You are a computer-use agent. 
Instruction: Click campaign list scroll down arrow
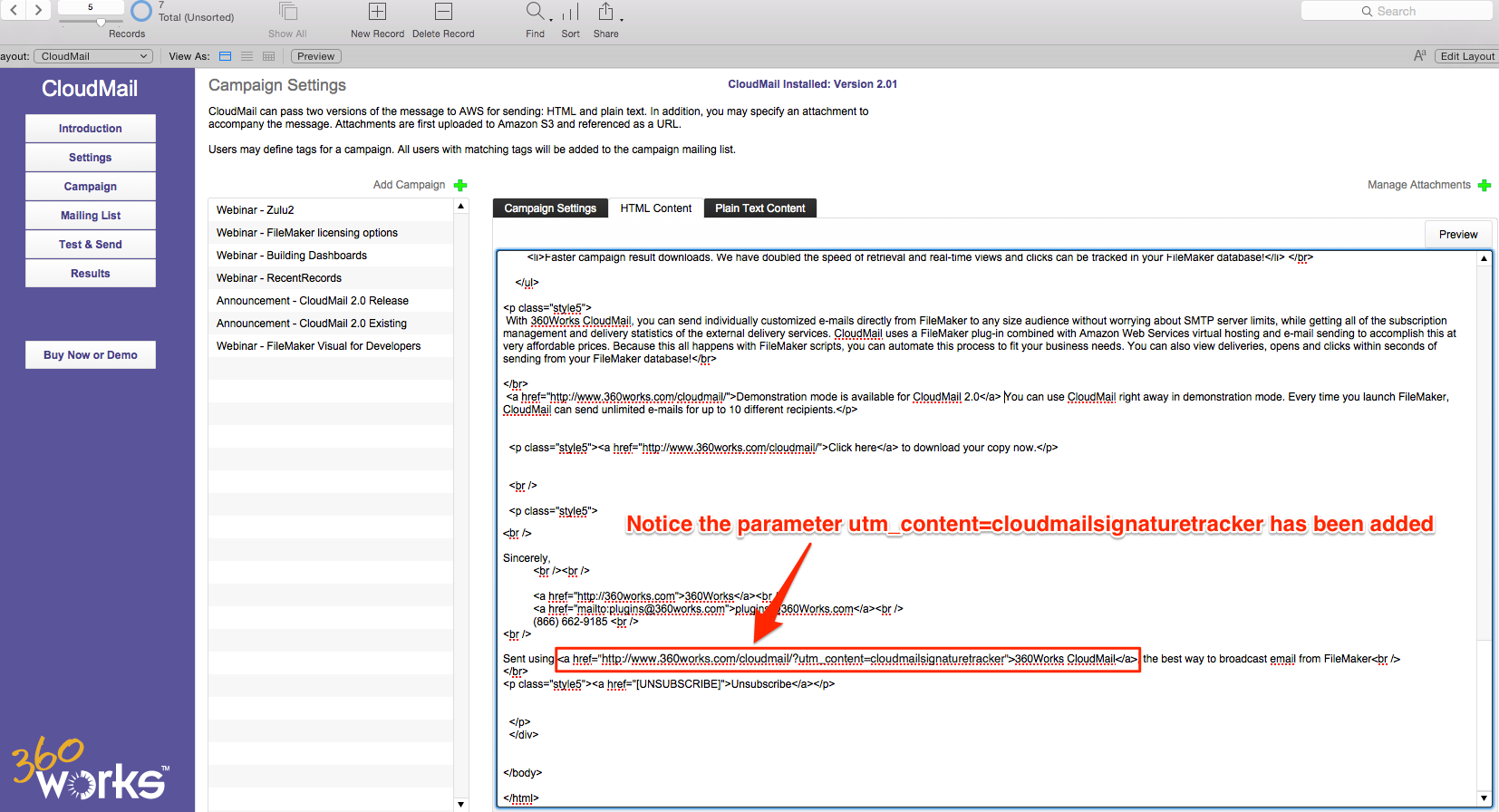tap(461, 804)
